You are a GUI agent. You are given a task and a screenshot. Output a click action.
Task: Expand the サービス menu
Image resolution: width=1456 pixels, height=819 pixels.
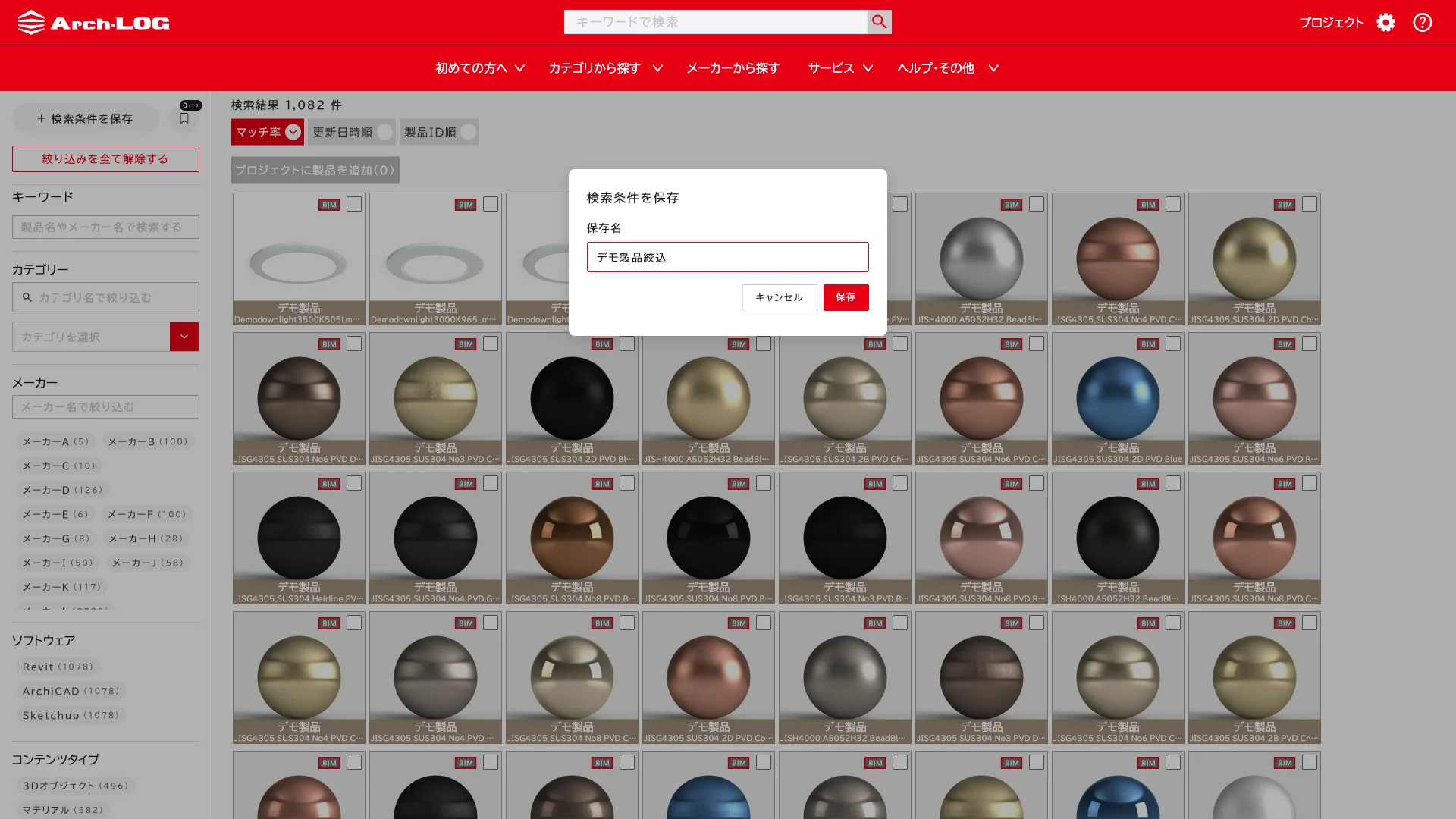point(840,68)
